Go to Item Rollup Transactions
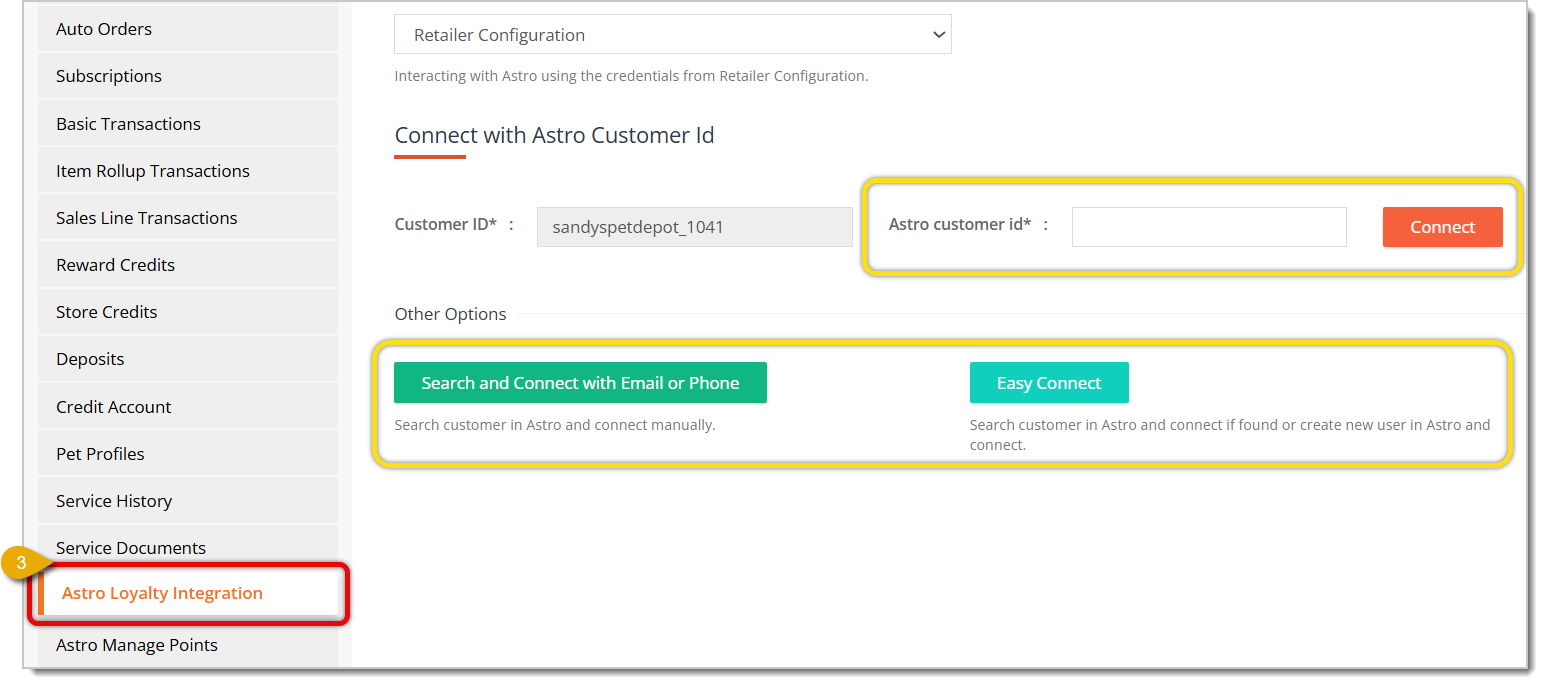 coord(188,171)
